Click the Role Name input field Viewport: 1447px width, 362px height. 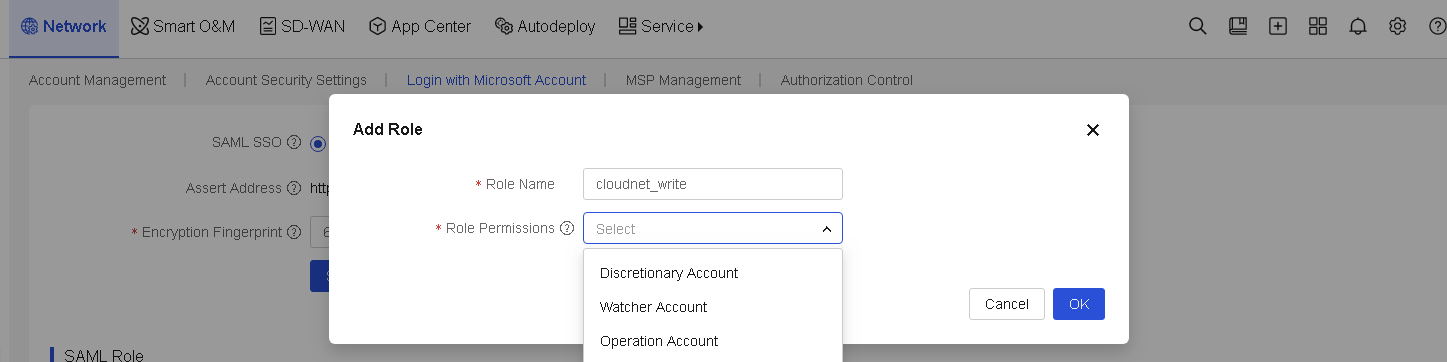[713, 184]
